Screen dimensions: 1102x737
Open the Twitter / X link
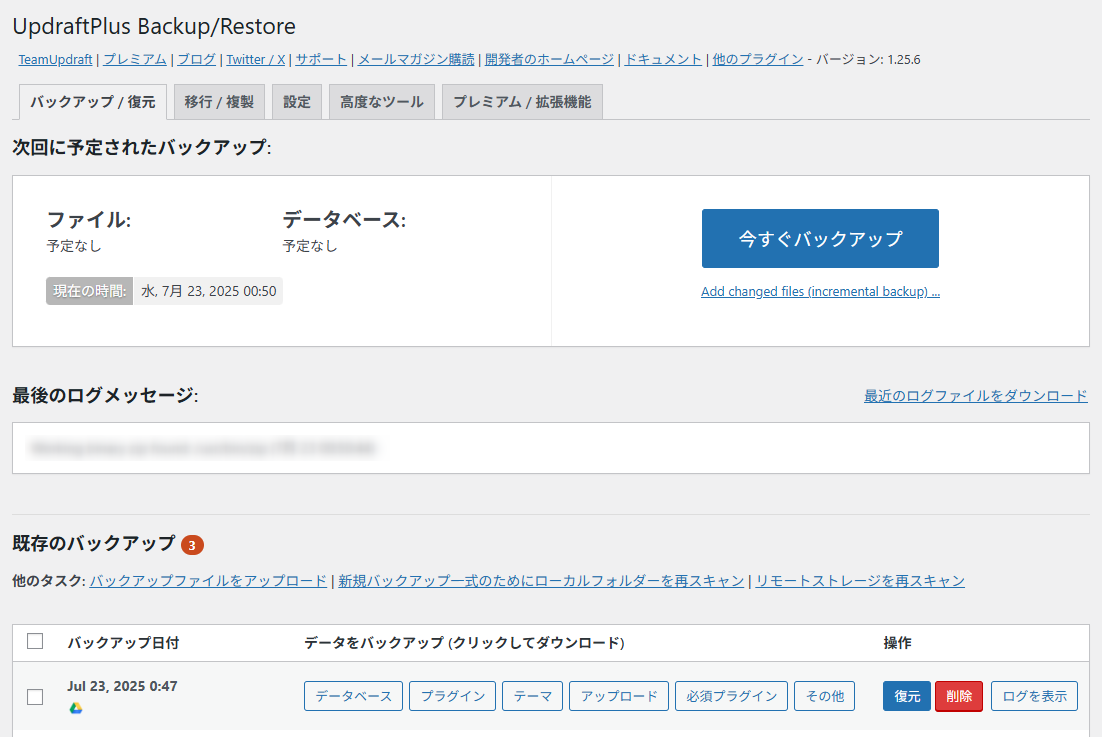pyautogui.click(x=256, y=60)
